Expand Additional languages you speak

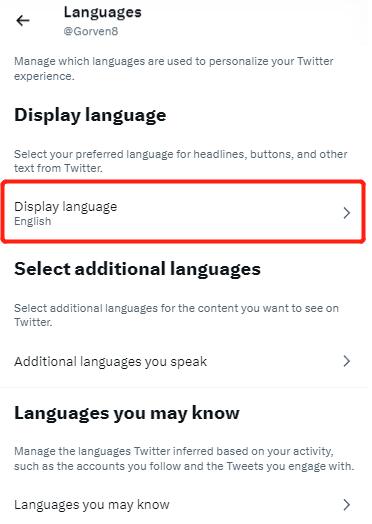(x=183, y=361)
